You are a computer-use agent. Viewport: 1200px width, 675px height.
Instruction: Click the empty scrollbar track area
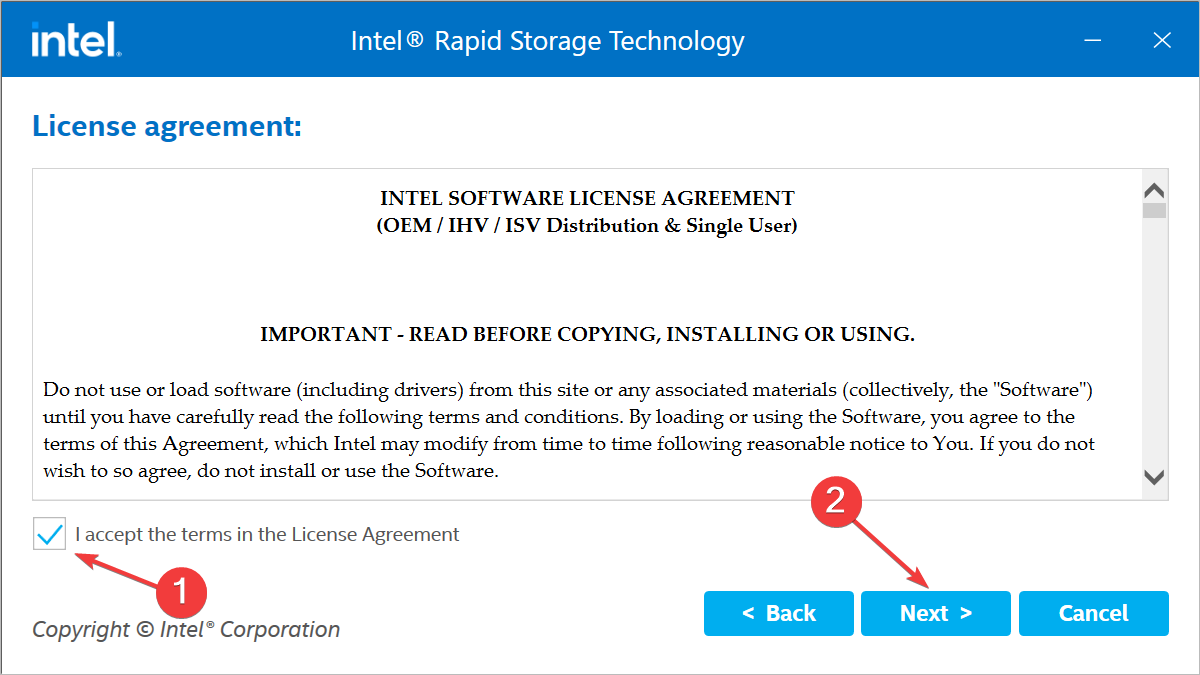tap(1155, 342)
